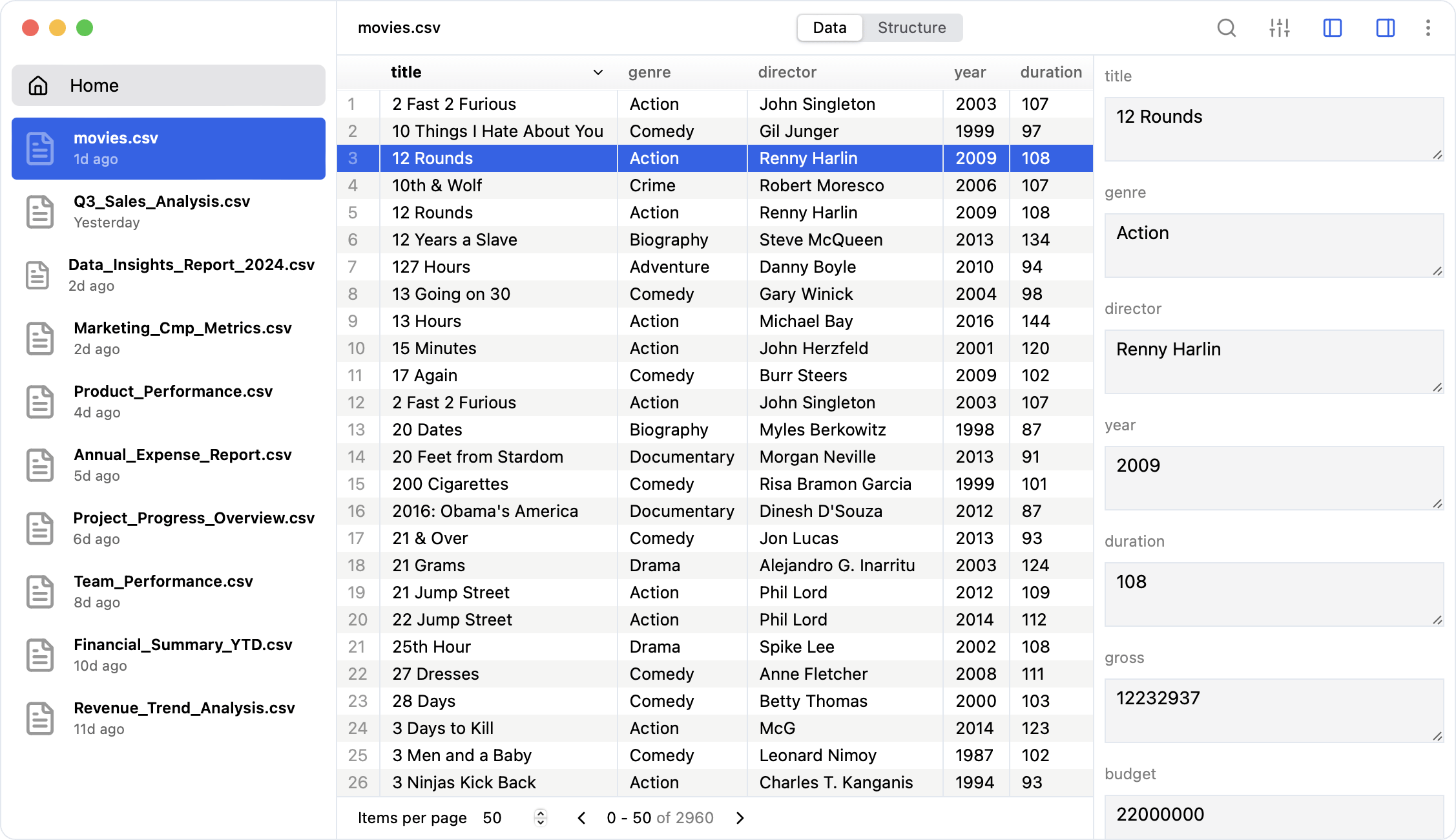
Task: Edit the genre field 'Action'
Action: pos(1274,246)
